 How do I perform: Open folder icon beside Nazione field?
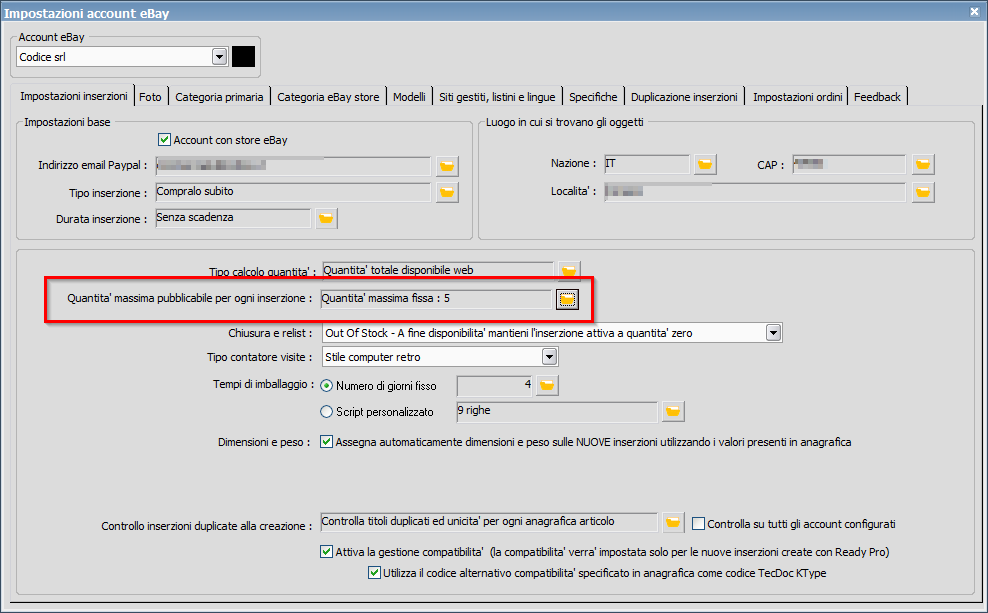(x=704, y=164)
